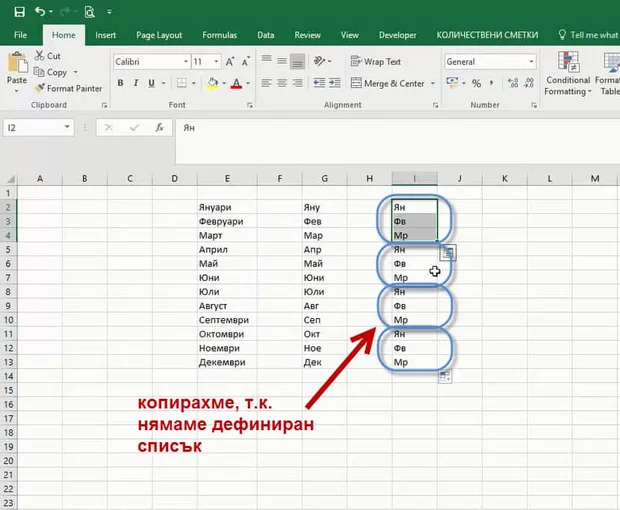Open the View tab

point(350,35)
